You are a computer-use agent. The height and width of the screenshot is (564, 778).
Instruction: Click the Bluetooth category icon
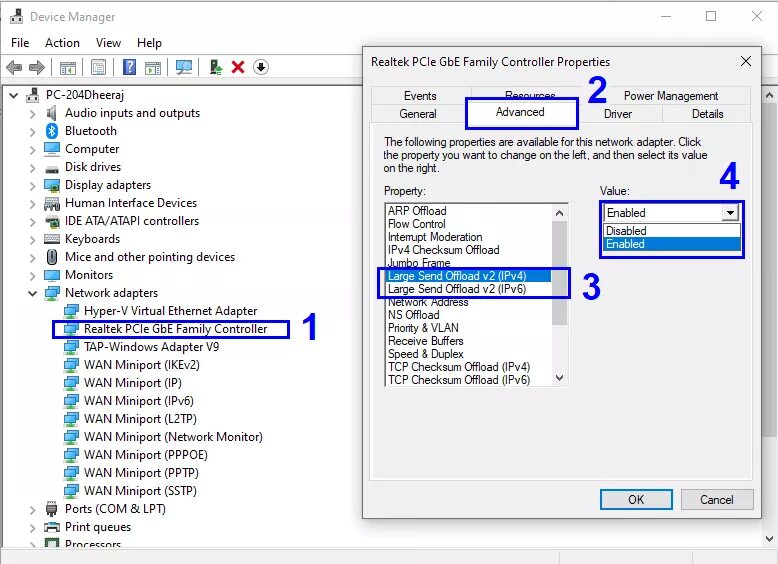[52, 131]
